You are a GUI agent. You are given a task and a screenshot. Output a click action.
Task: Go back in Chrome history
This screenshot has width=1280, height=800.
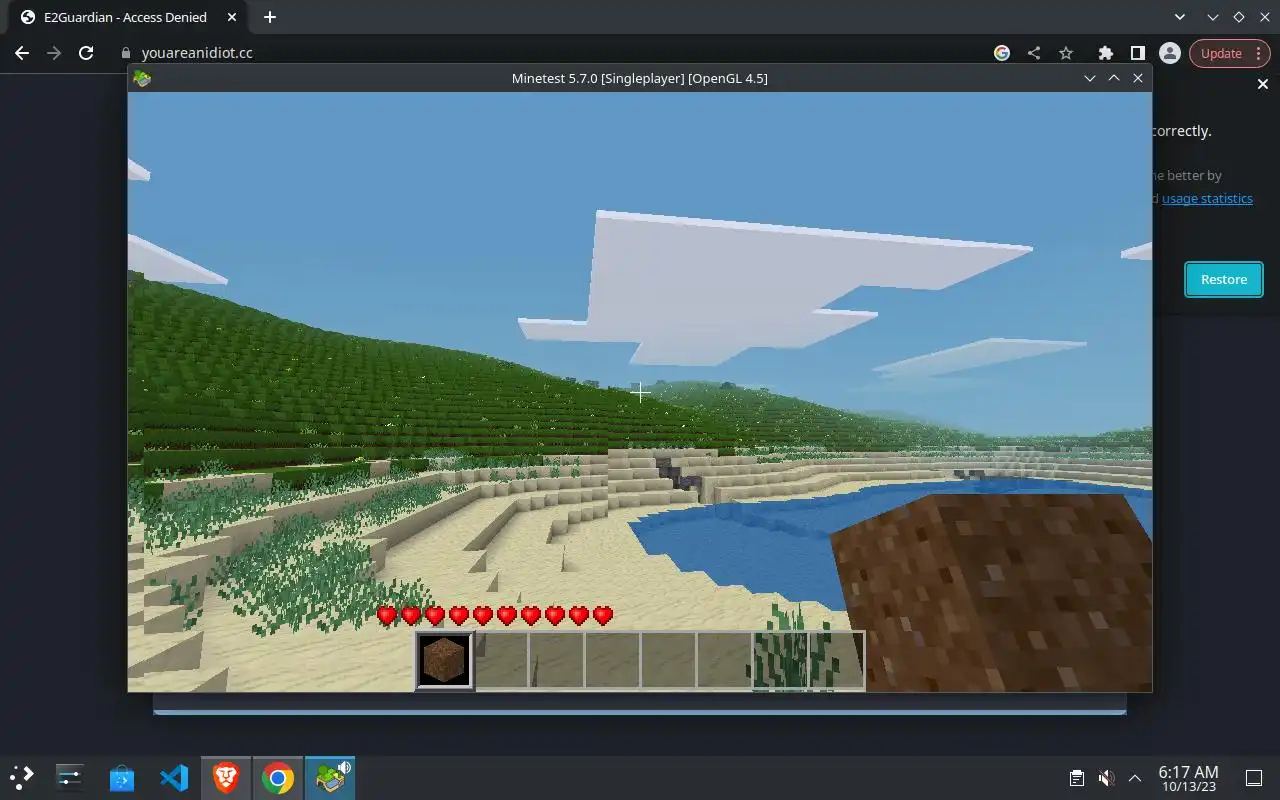pyautogui.click(x=22, y=53)
